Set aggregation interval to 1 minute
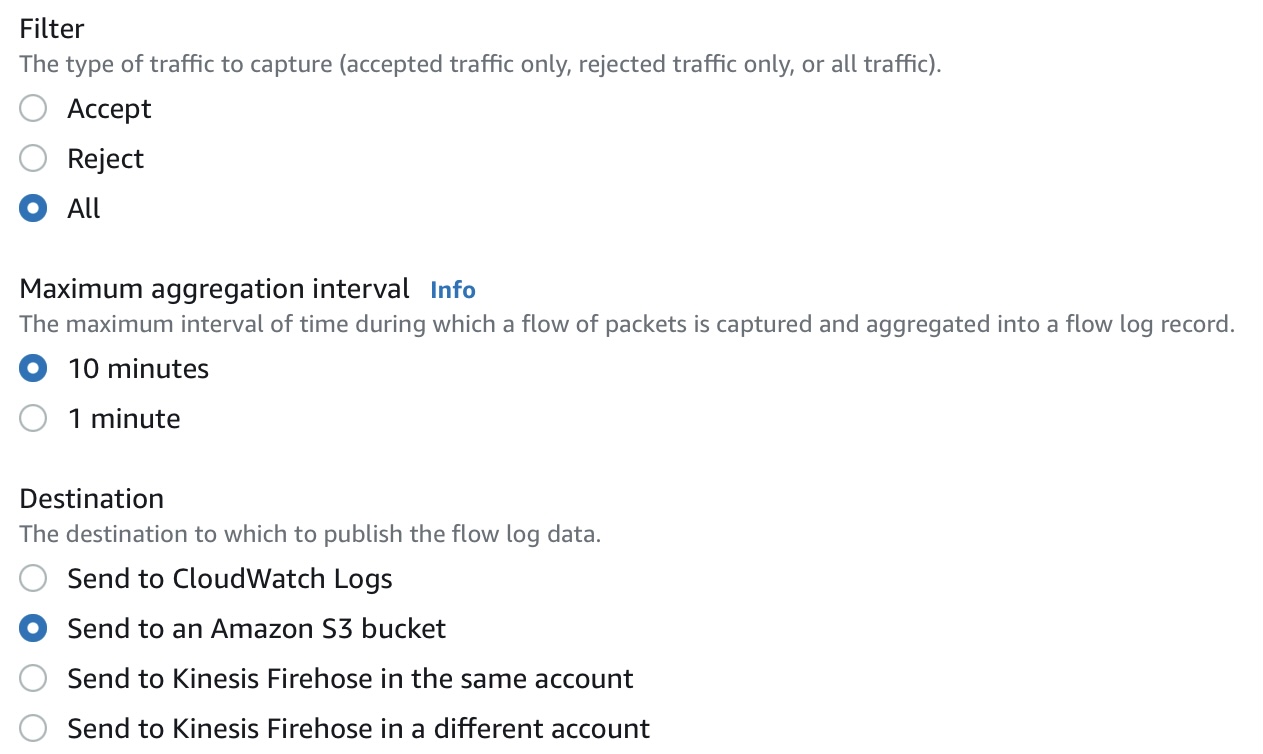The width and height of the screenshot is (1263, 754). [x=33, y=418]
